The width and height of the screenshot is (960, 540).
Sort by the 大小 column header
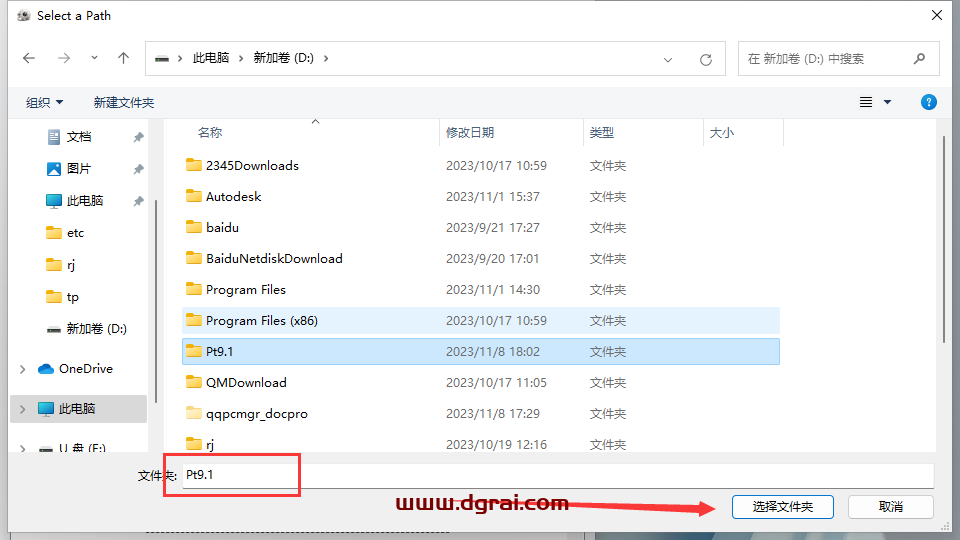(721, 133)
